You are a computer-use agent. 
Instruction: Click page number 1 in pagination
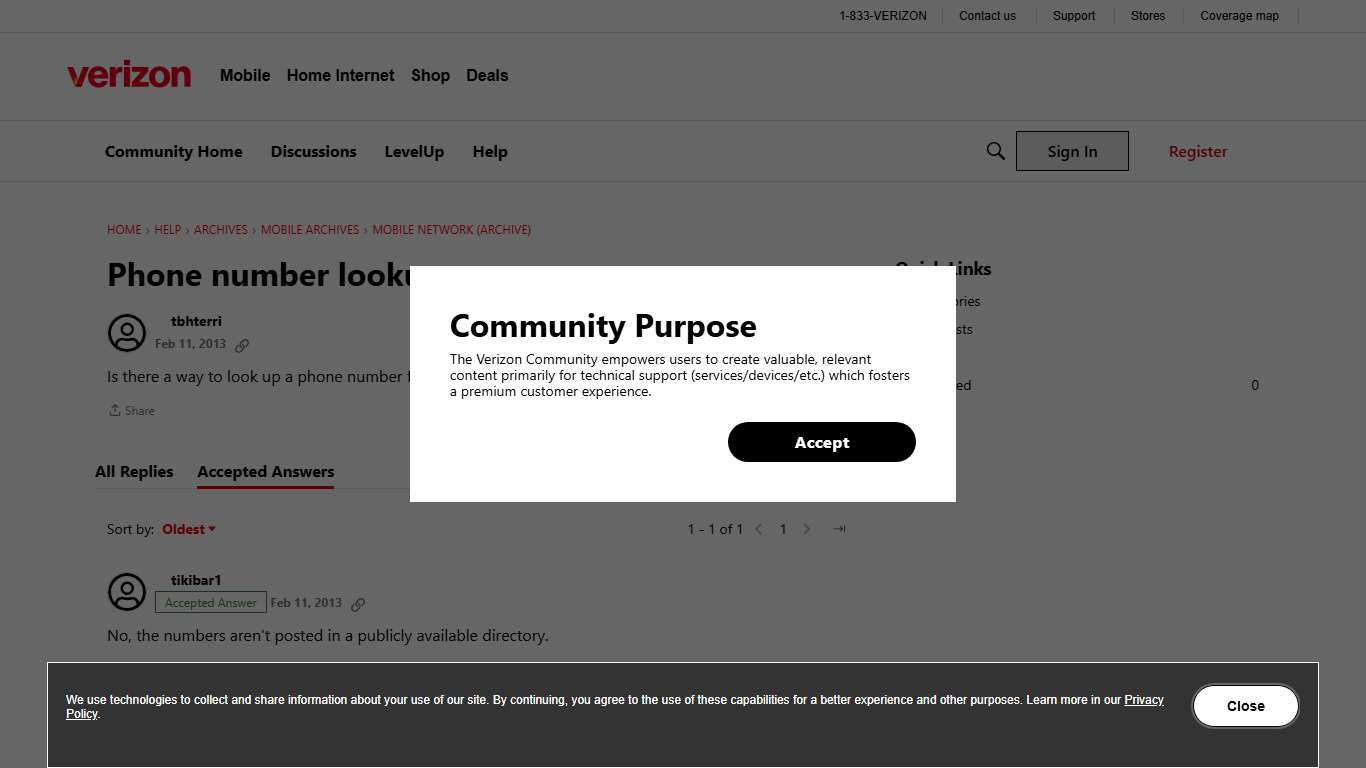(x=783, y=529)
